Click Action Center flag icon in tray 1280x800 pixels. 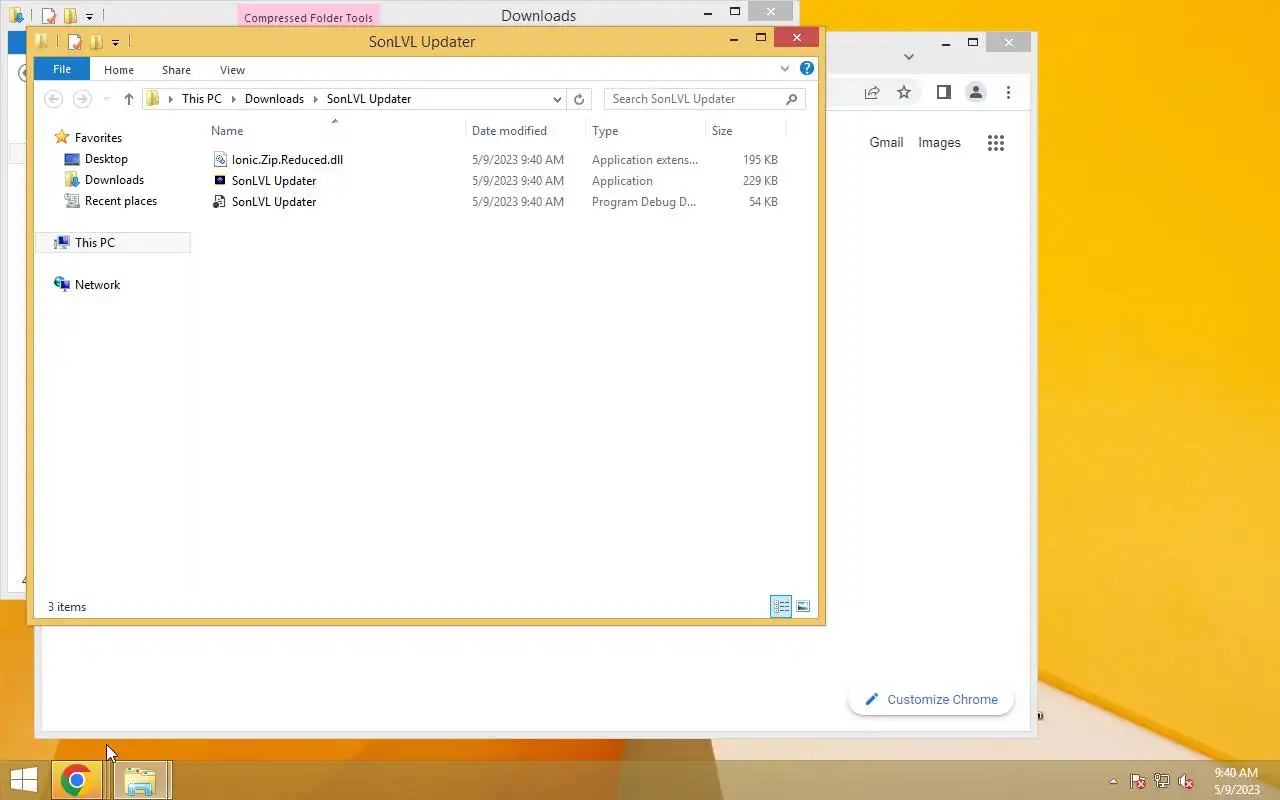coord(1138,781)
